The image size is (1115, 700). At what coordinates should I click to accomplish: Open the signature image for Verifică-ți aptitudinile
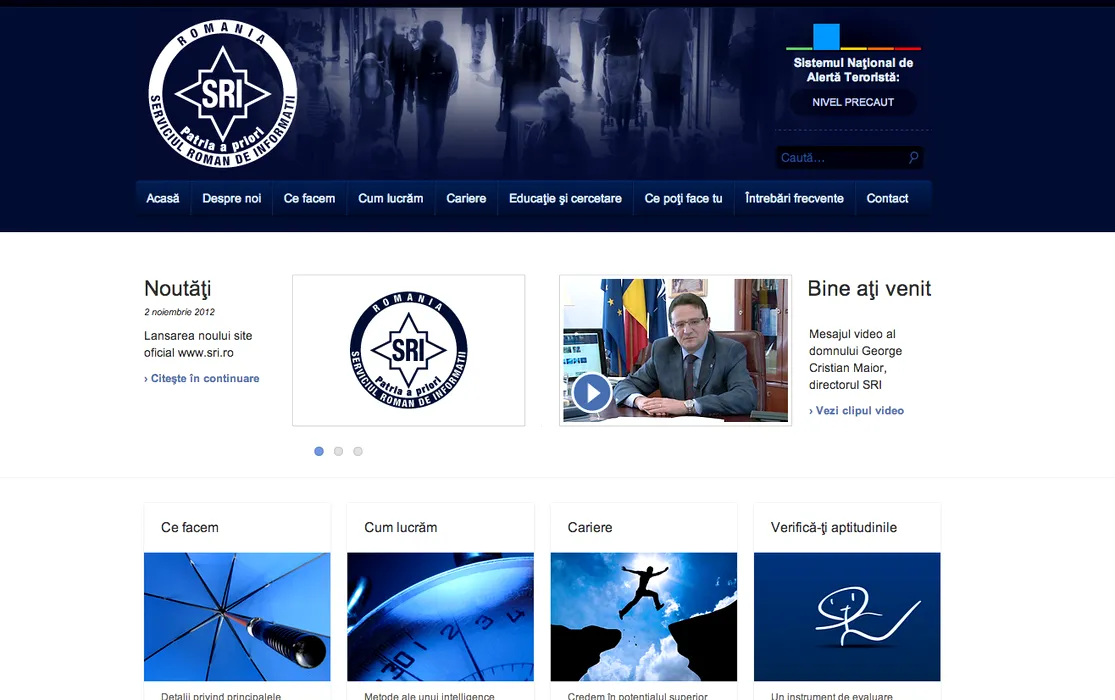pos(847,616)
